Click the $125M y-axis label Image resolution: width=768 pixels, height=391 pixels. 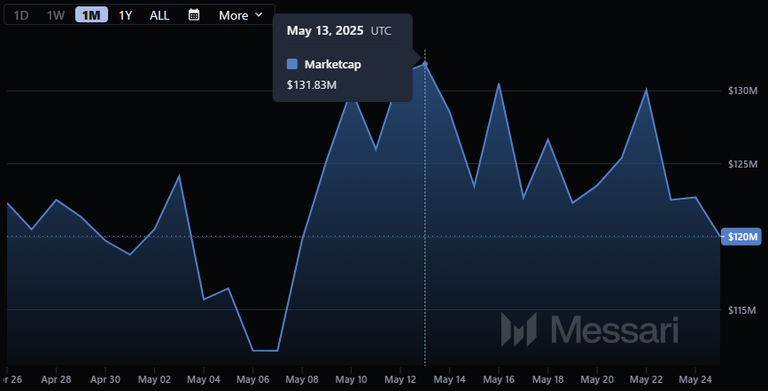(743, 164)
